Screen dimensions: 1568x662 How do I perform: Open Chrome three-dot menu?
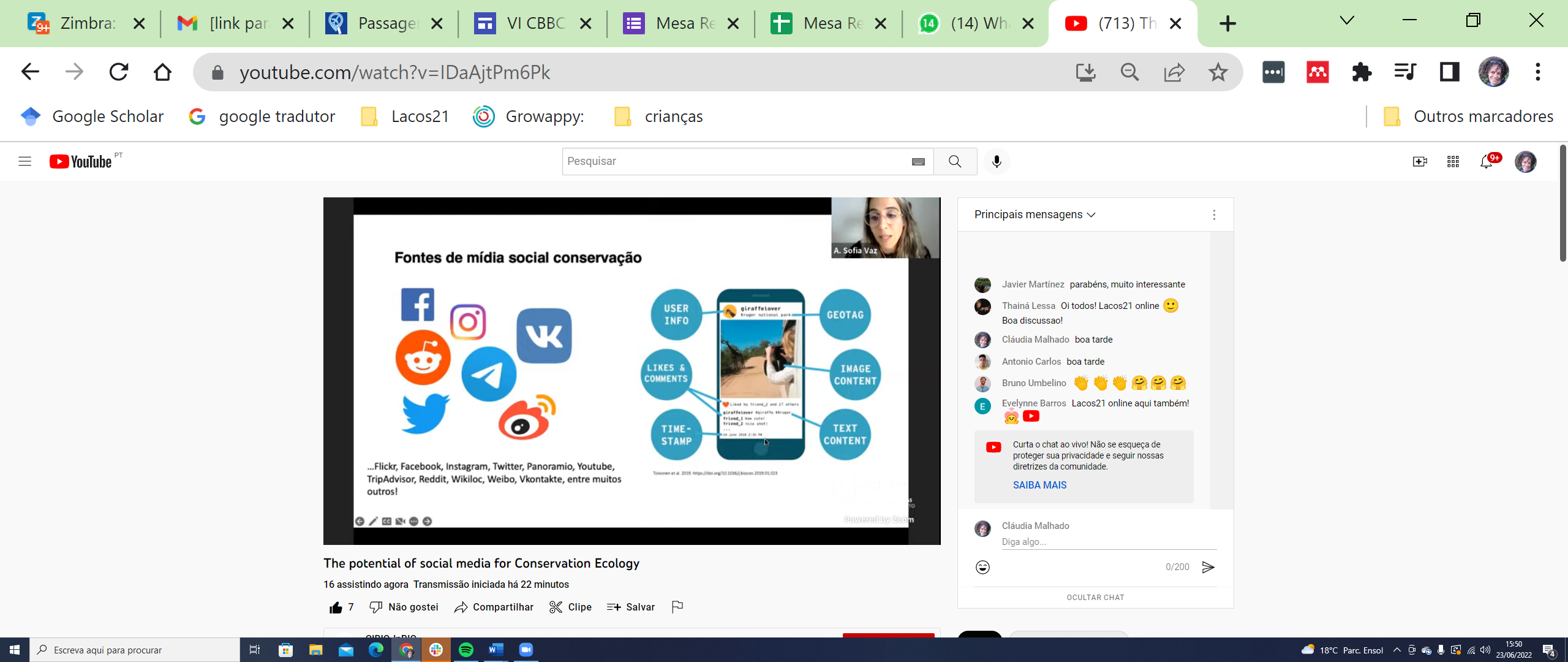[1537, 72]
